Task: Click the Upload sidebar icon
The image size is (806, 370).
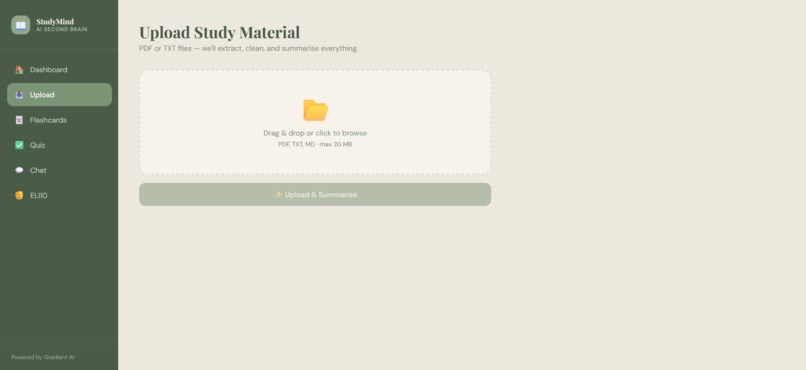Action: (19, 95)
